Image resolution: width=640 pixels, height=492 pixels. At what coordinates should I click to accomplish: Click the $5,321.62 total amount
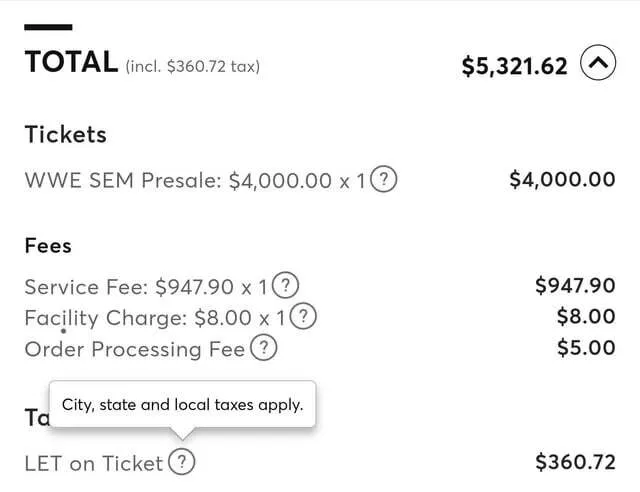click(514, 66)
